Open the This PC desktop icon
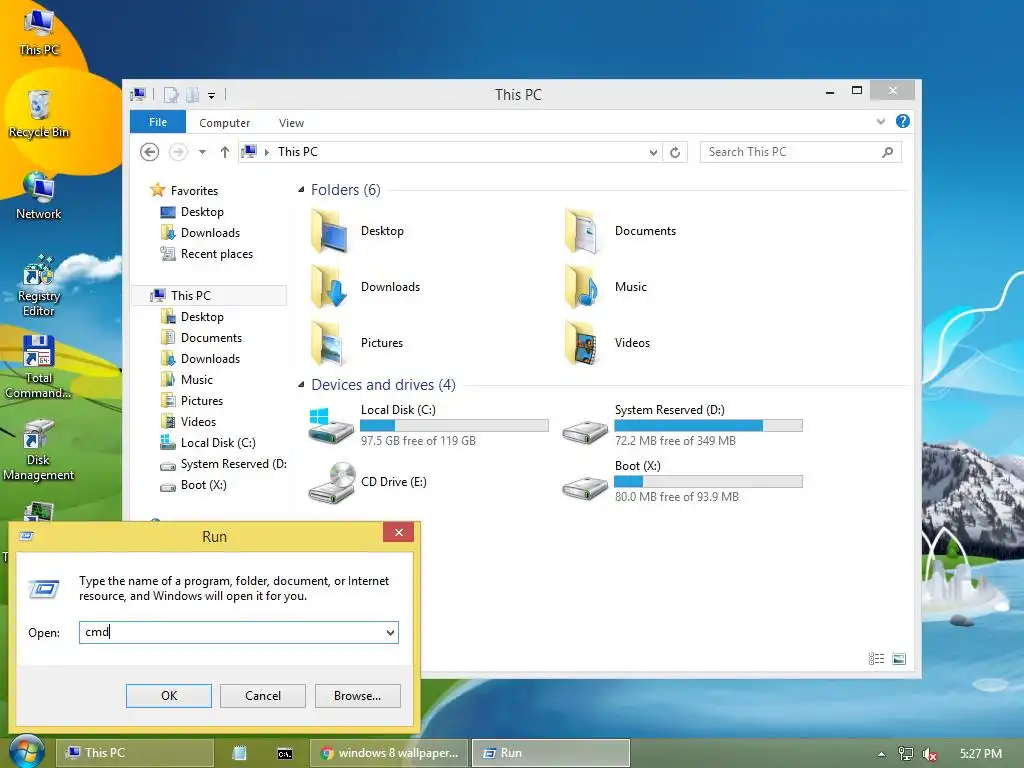Viewport: 1024px width, 768px height. [x=39, y=31]
